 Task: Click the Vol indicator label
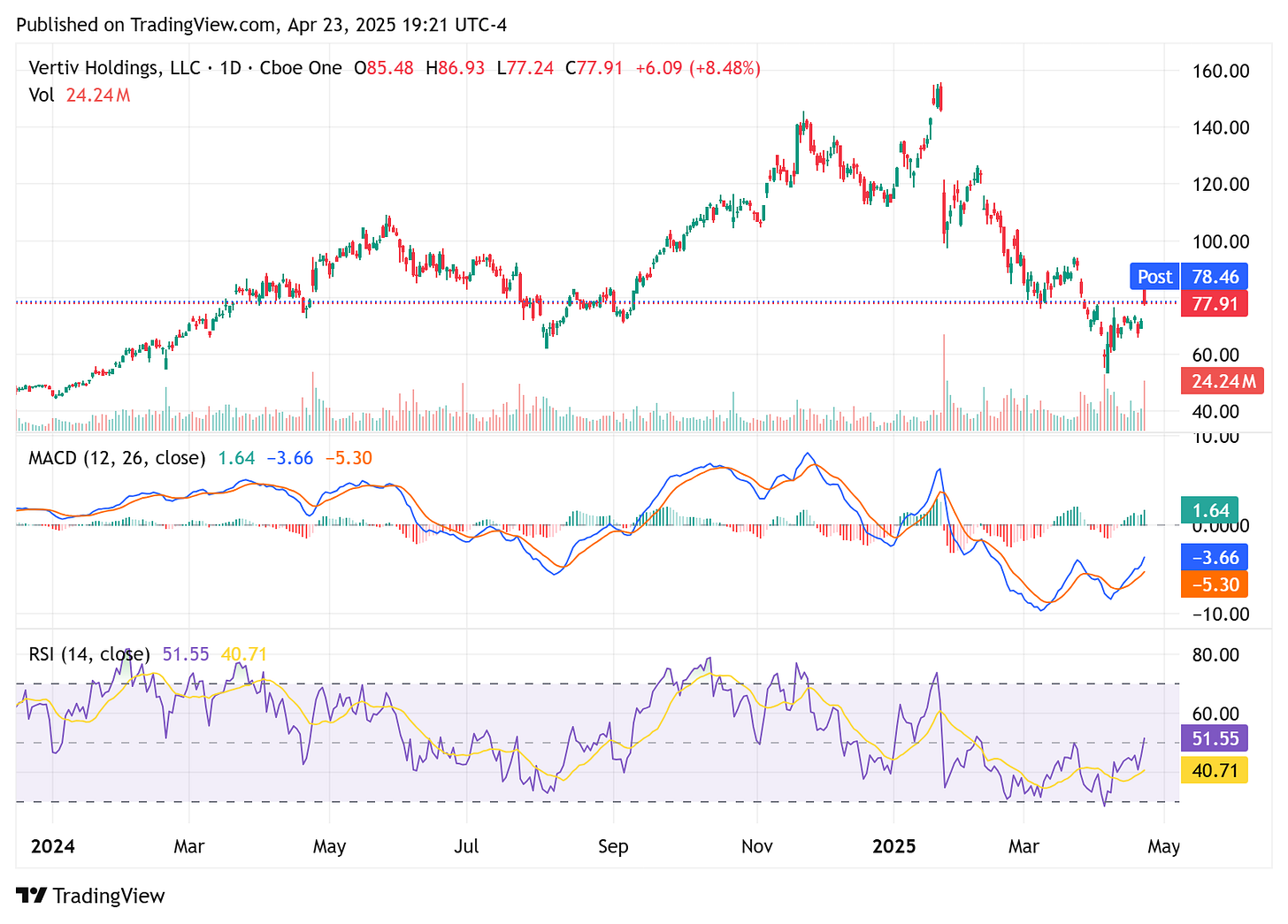tap(40, 95)
